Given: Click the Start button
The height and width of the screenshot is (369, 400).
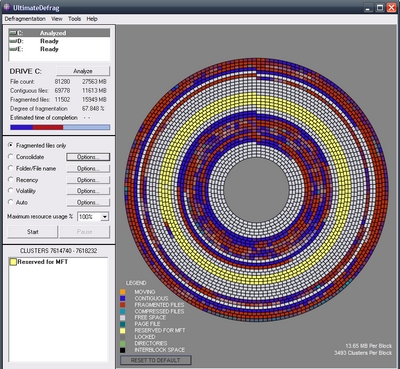Looking at the screenshot, I should point(33,232).
